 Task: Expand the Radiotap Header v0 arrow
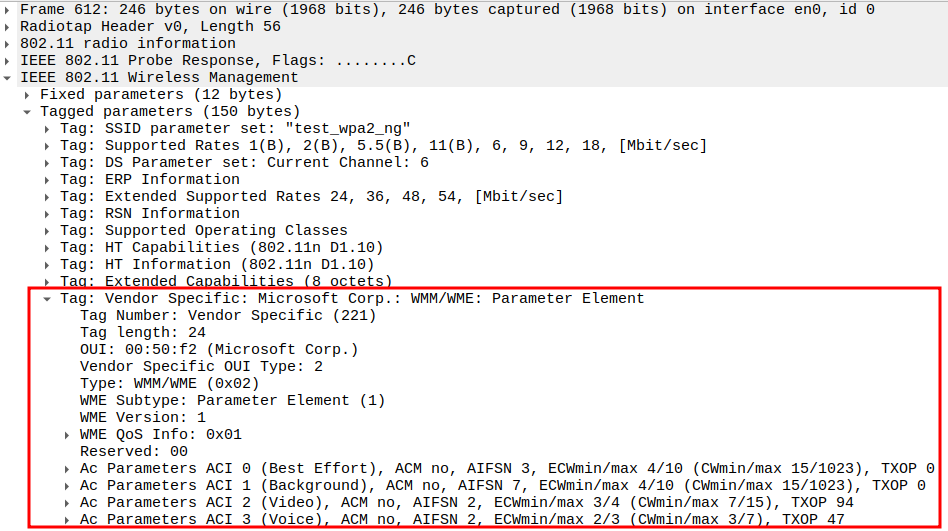click(9, 26)
